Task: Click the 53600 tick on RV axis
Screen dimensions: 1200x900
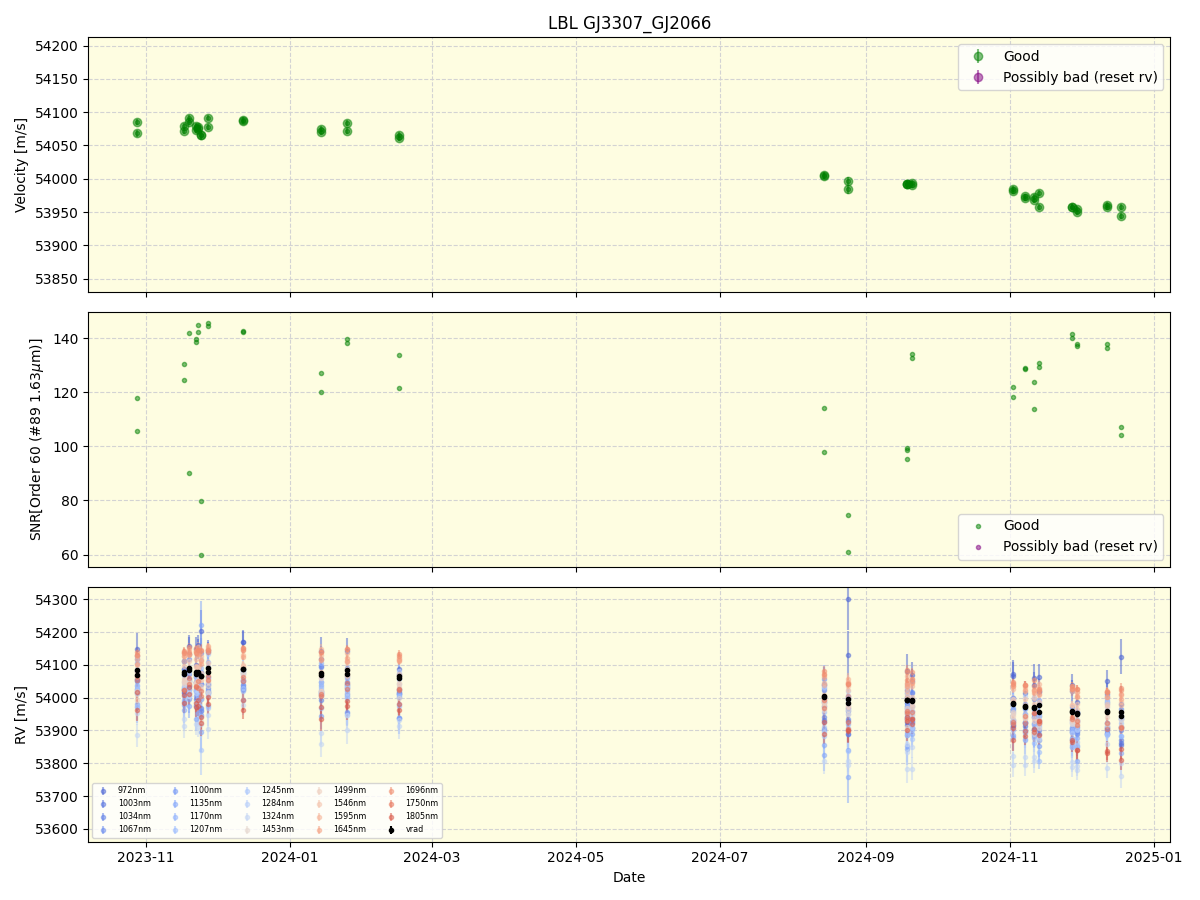Action: point(58,830)
